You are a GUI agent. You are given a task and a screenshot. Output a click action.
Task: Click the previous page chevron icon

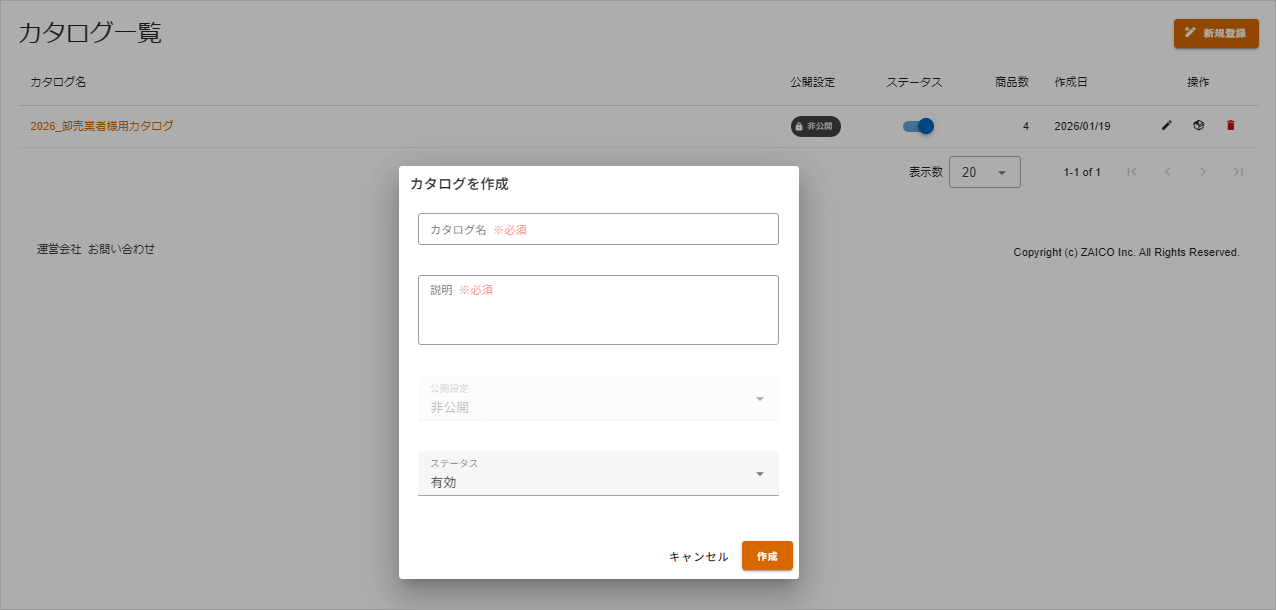pyautogui.click(x=1167, y=172)
